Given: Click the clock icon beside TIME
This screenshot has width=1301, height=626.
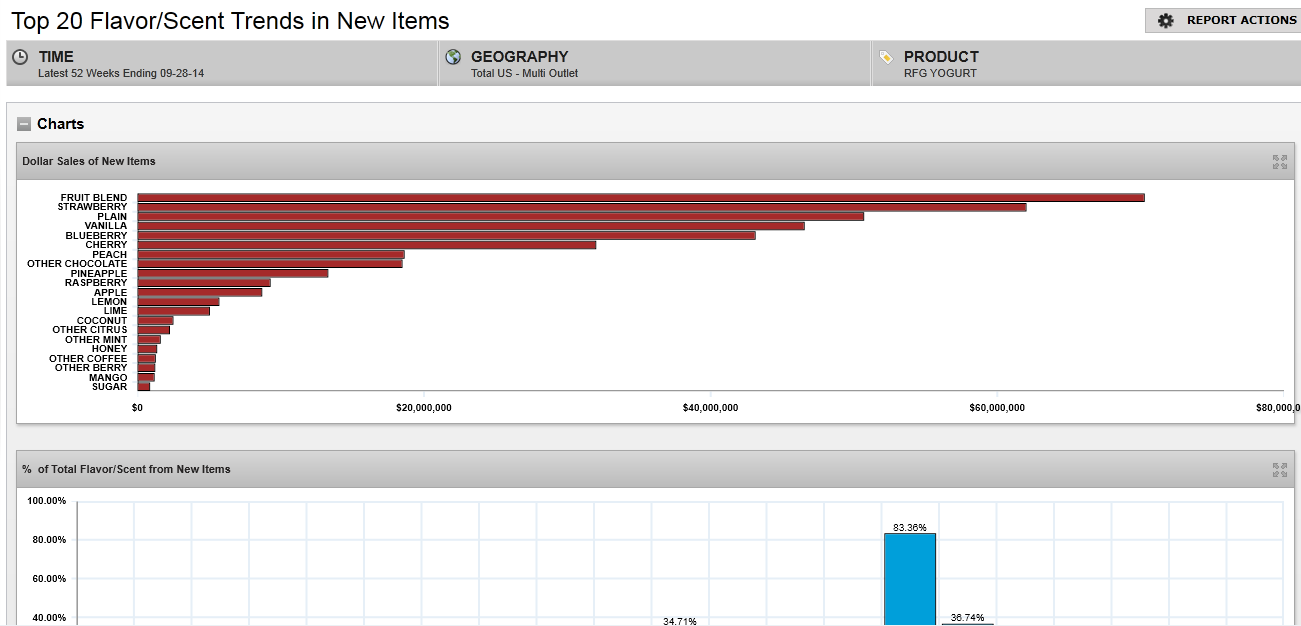Looking at the screenshot, I should (20, 57).
